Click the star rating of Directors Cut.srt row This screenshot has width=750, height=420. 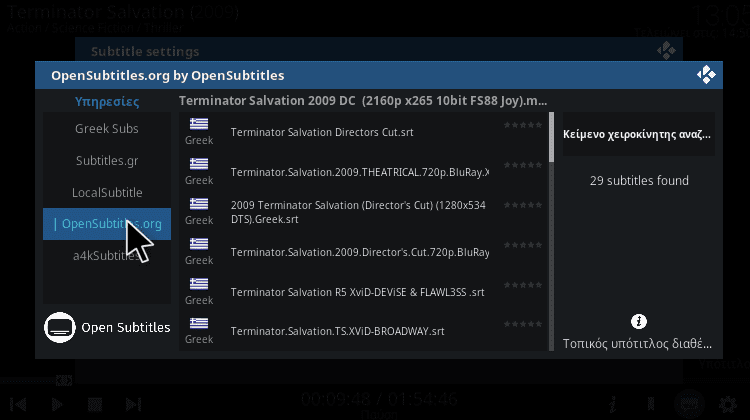pyautogui.click(x=523, y=125)
